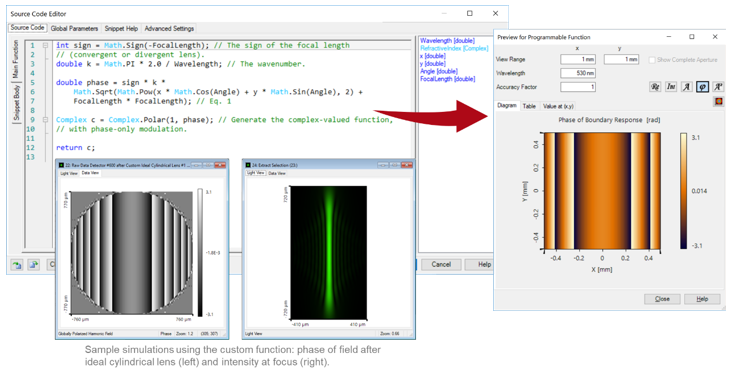
Task: Click "FocalLength [double]" in parameter list
Action: pos(447,79)
